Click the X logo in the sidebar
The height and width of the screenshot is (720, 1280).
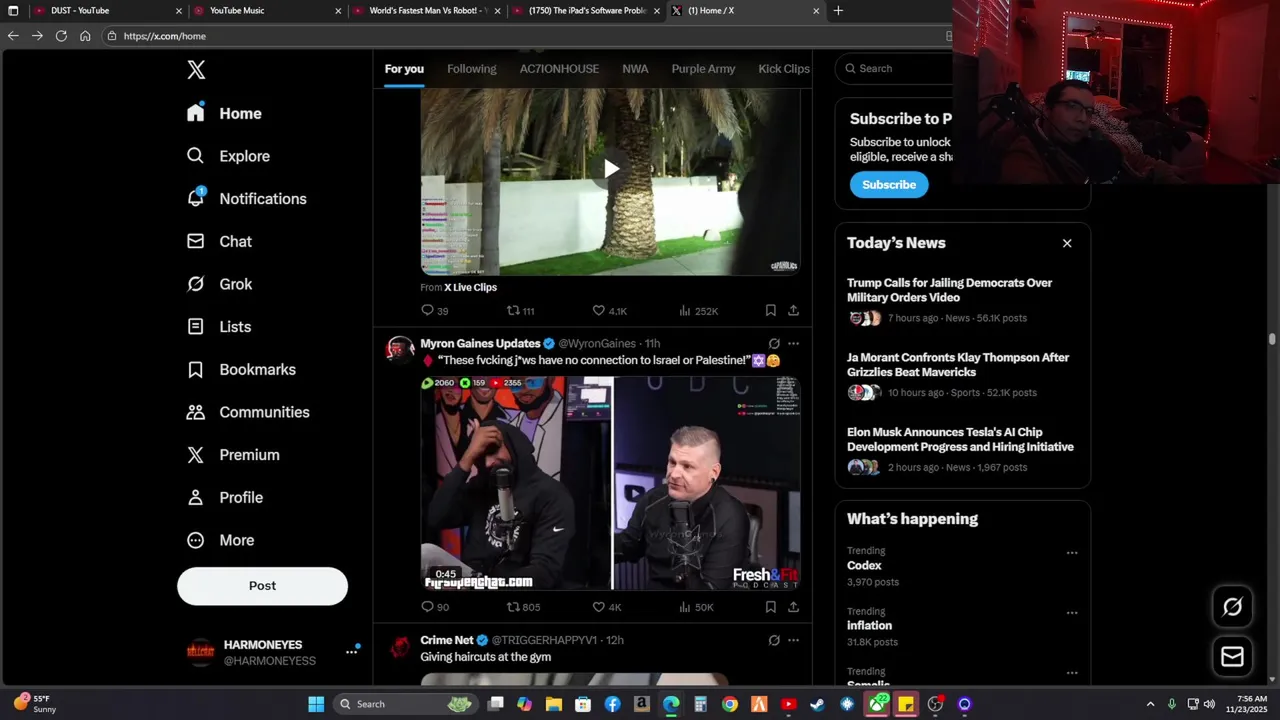pos(196,69)
